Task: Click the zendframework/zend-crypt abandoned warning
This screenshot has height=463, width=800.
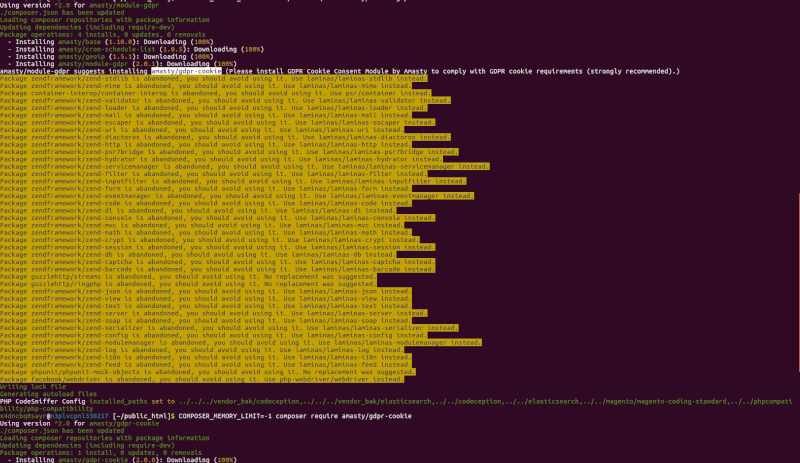Action: (x=210, y=240)
